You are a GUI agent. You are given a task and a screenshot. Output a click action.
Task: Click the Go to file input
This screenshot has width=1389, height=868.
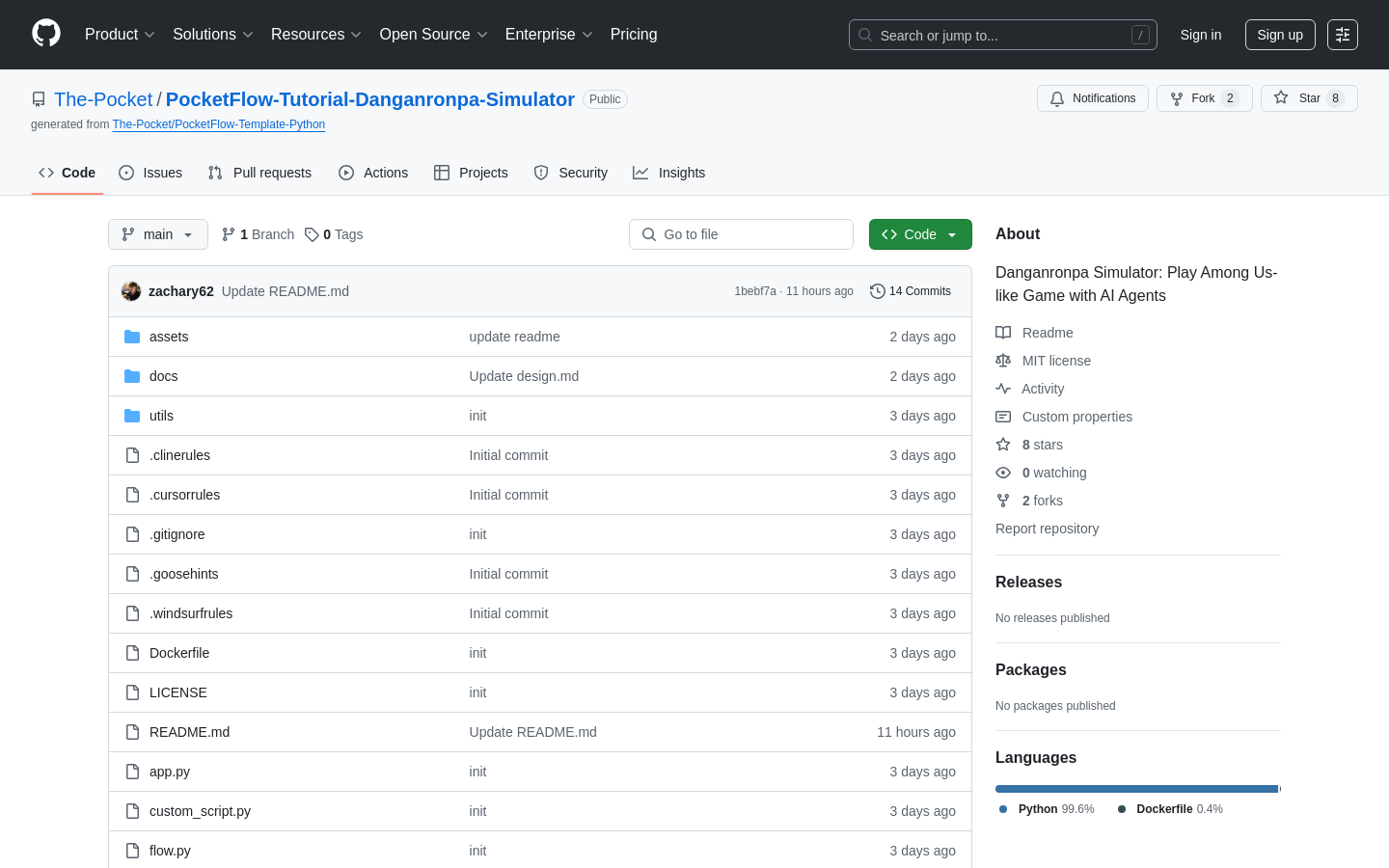coord(741,234)
